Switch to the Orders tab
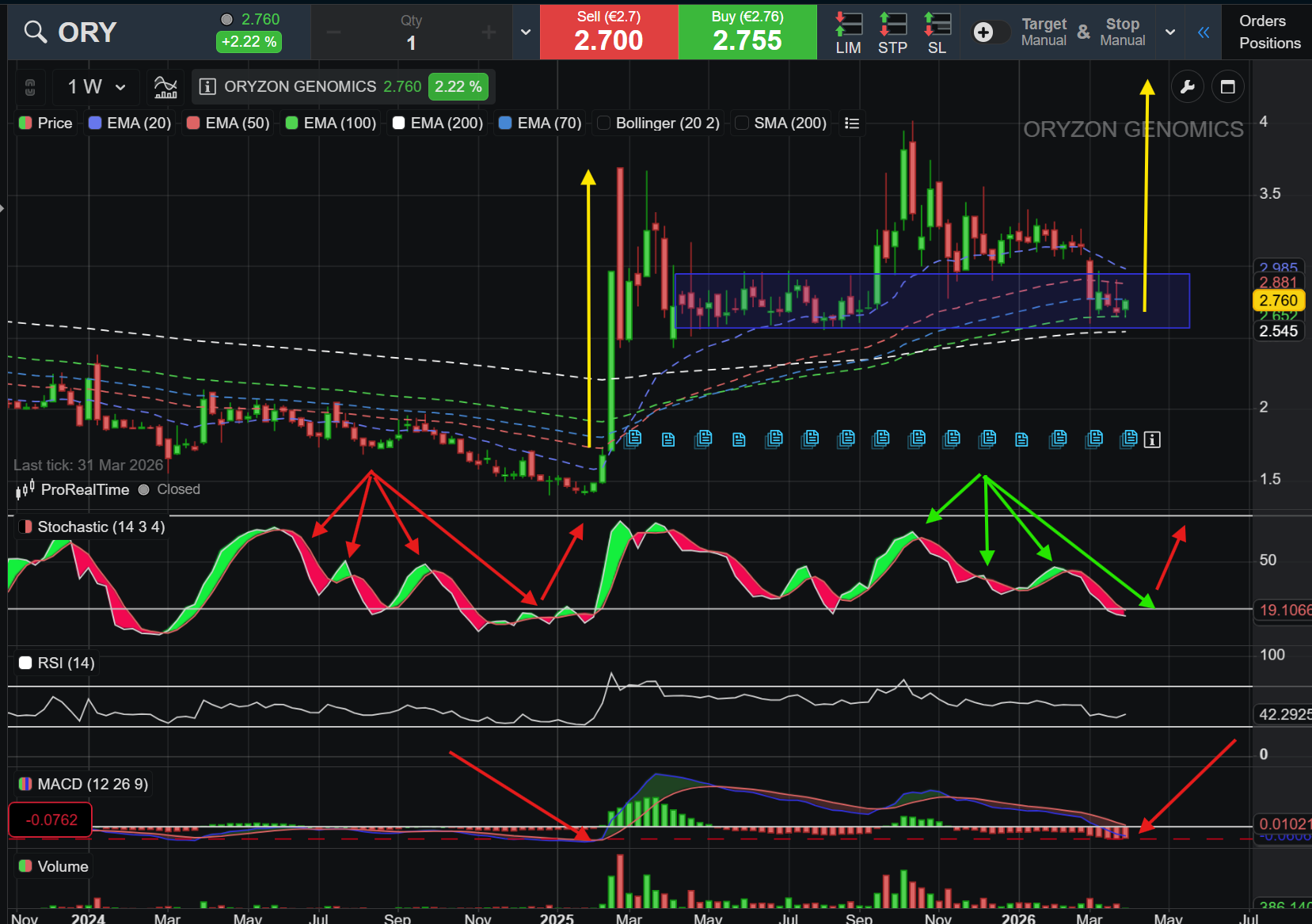1312x924 pixels. pos(1263,21)
